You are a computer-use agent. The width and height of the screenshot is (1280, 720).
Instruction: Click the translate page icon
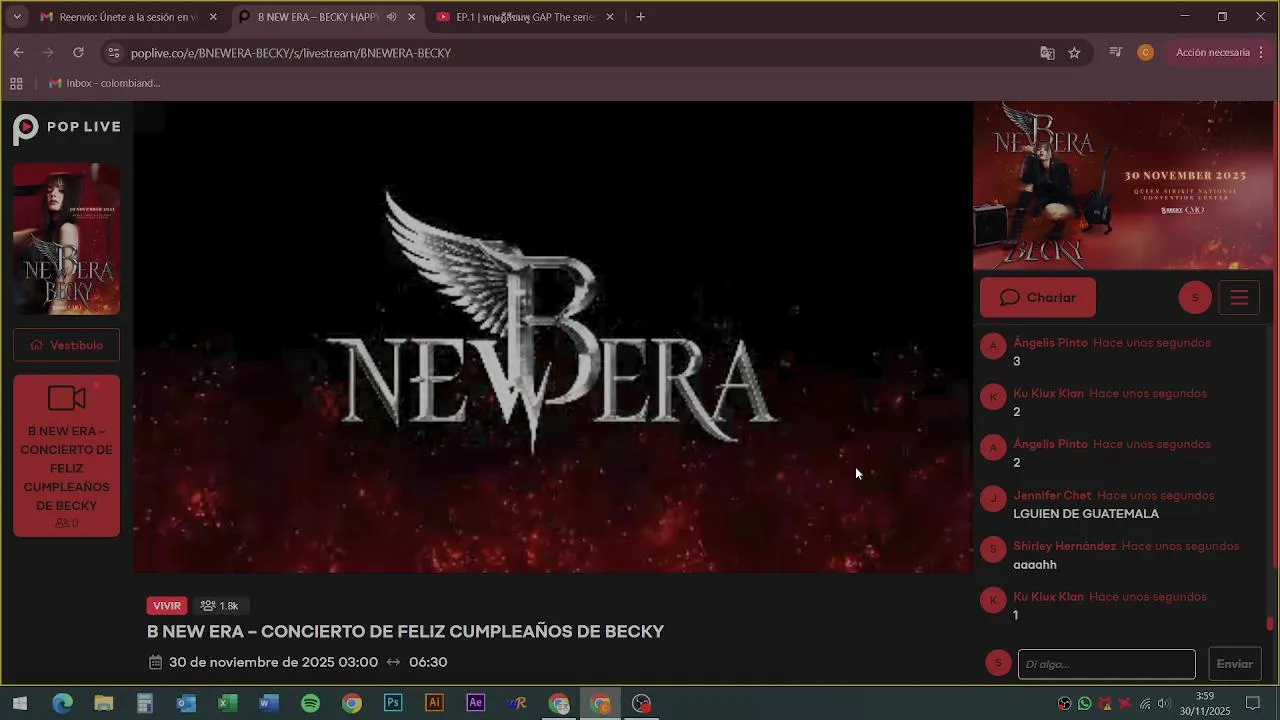[1047, 53]
